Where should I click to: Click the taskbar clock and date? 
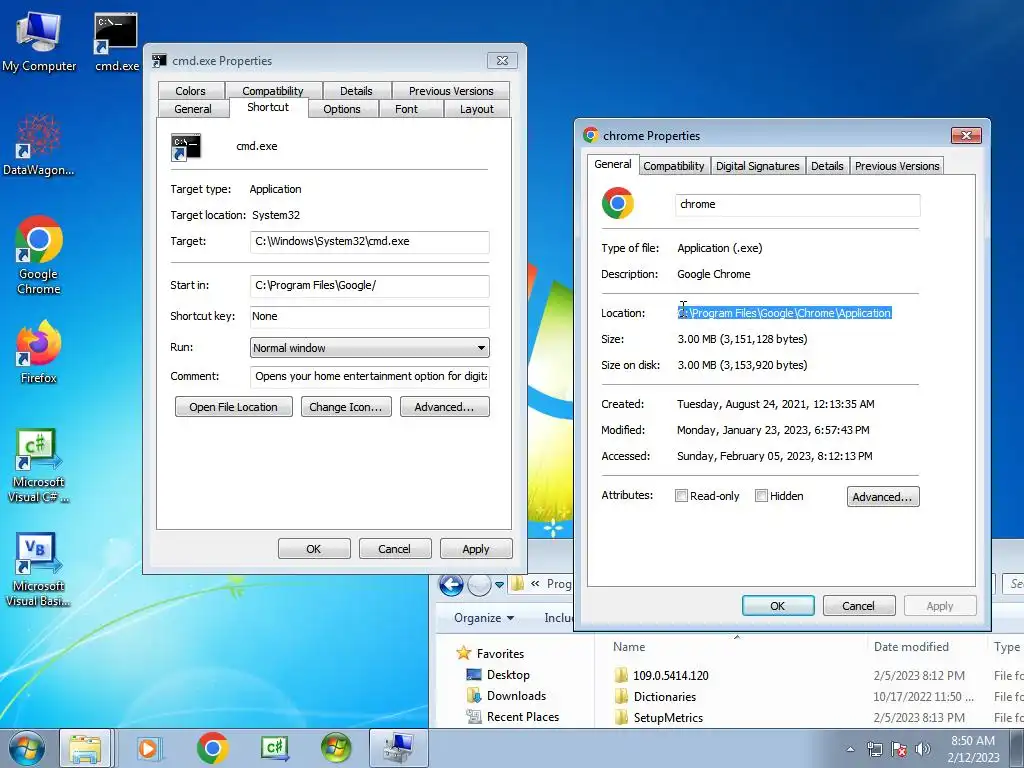[x=974, y=749]
